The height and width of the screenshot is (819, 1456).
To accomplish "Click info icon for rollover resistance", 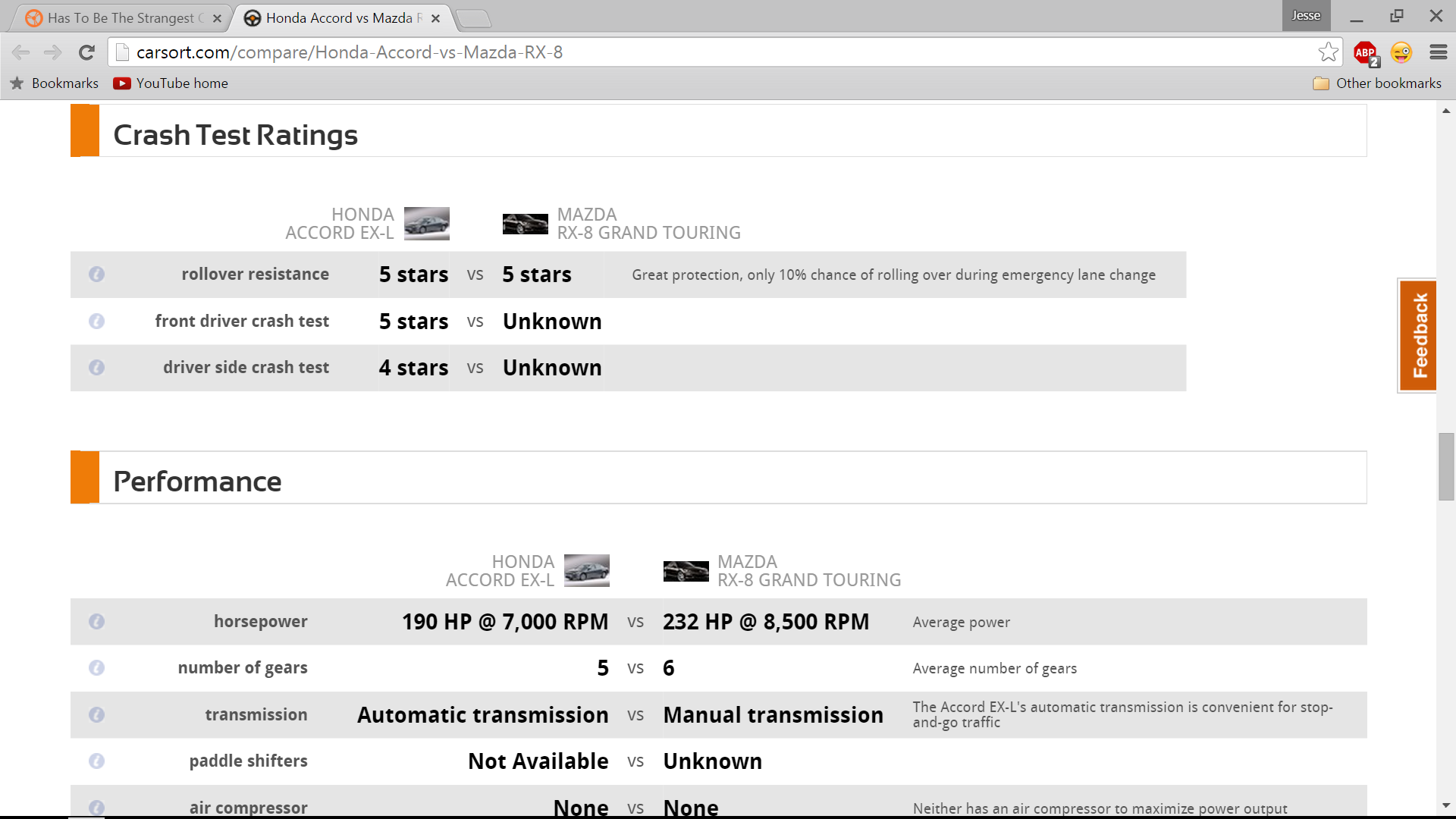I will pos(96,275).
